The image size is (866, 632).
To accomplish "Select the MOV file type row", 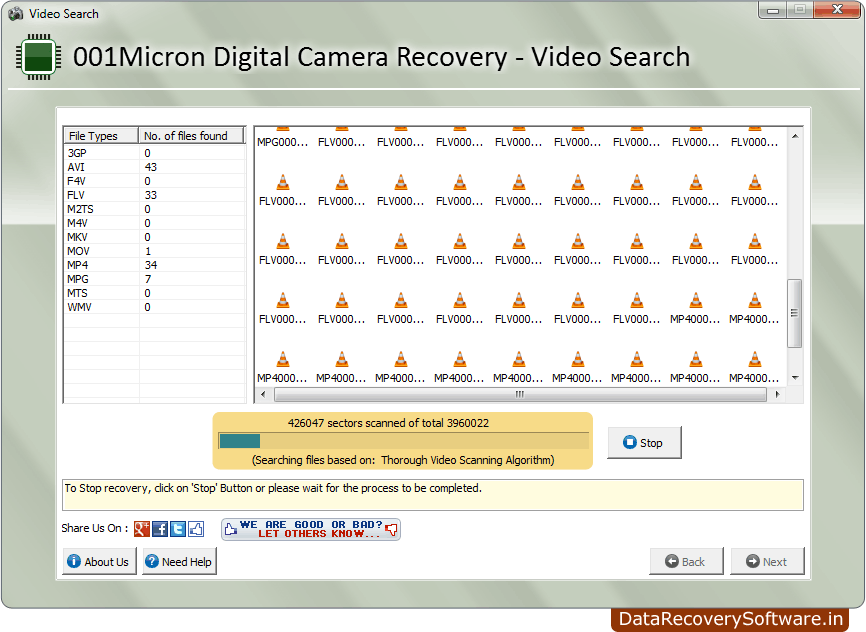I will click(x=155, y=251).
